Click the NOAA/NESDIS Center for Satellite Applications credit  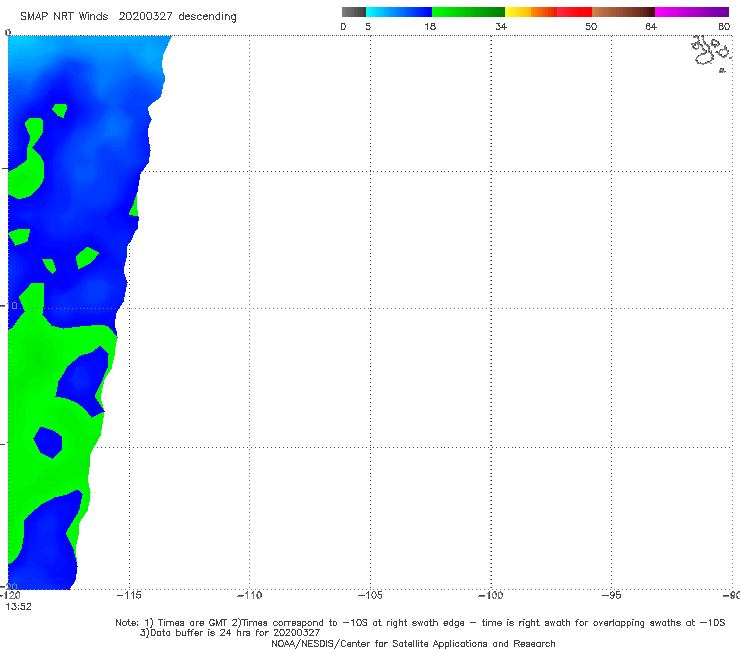[413, 643]
